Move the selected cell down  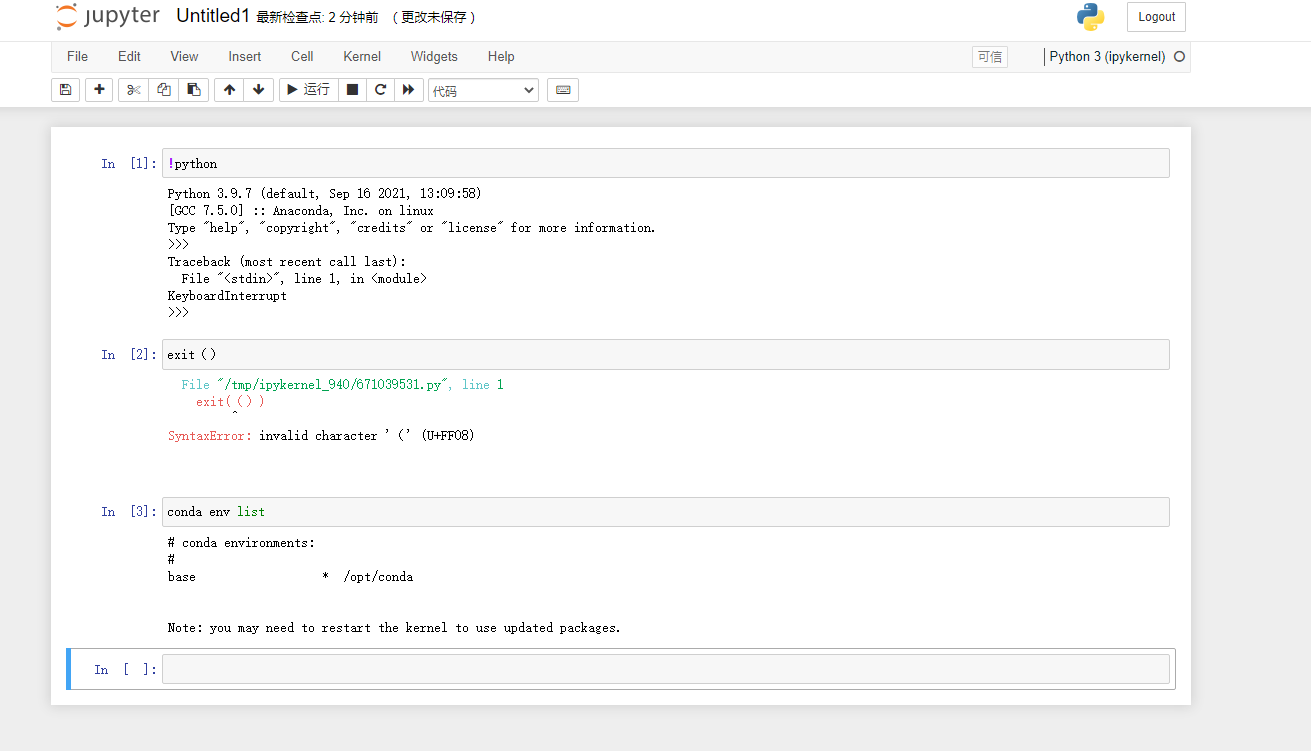pos(258,89)
